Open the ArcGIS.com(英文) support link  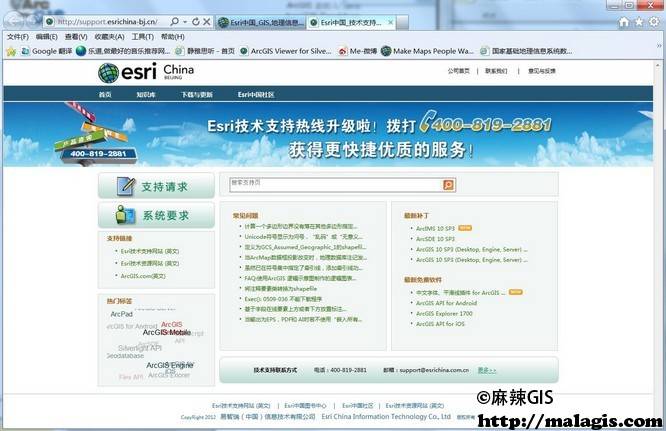[143, 276]
